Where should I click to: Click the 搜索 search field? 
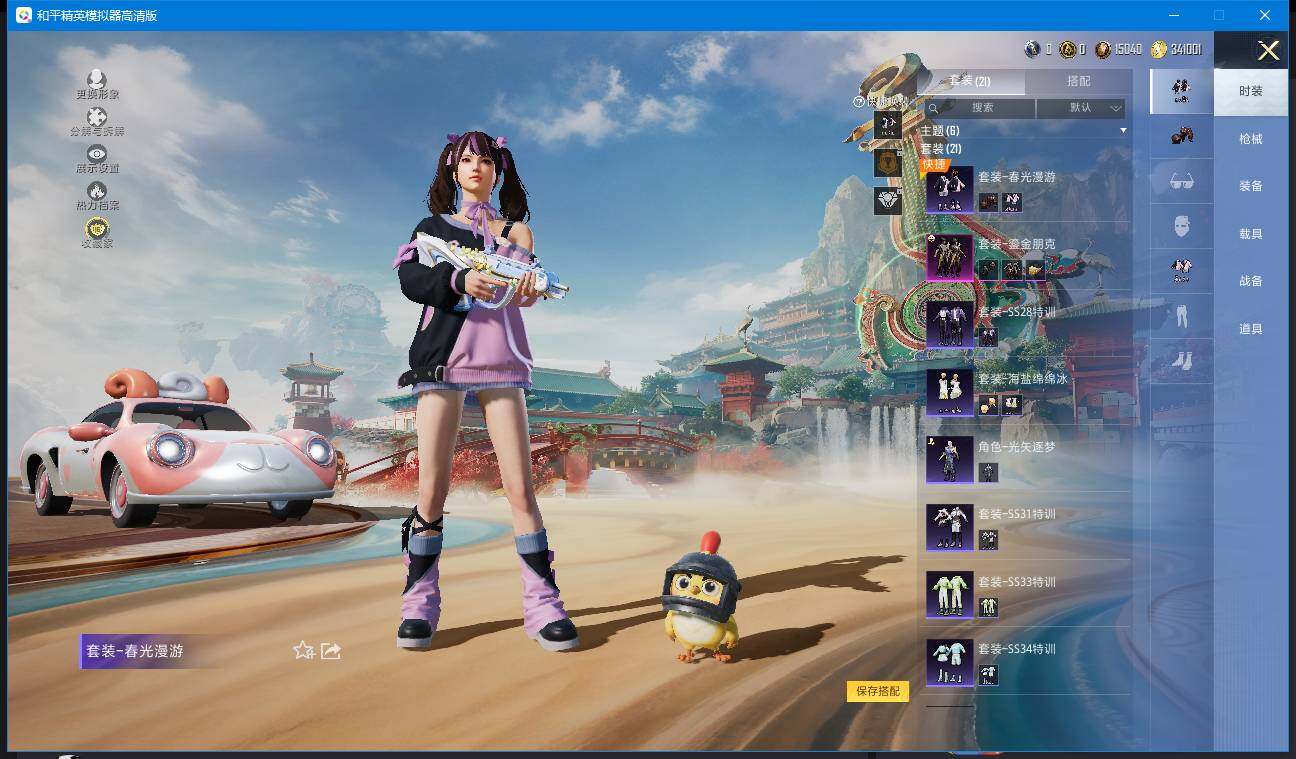click(x=982, y=108)
